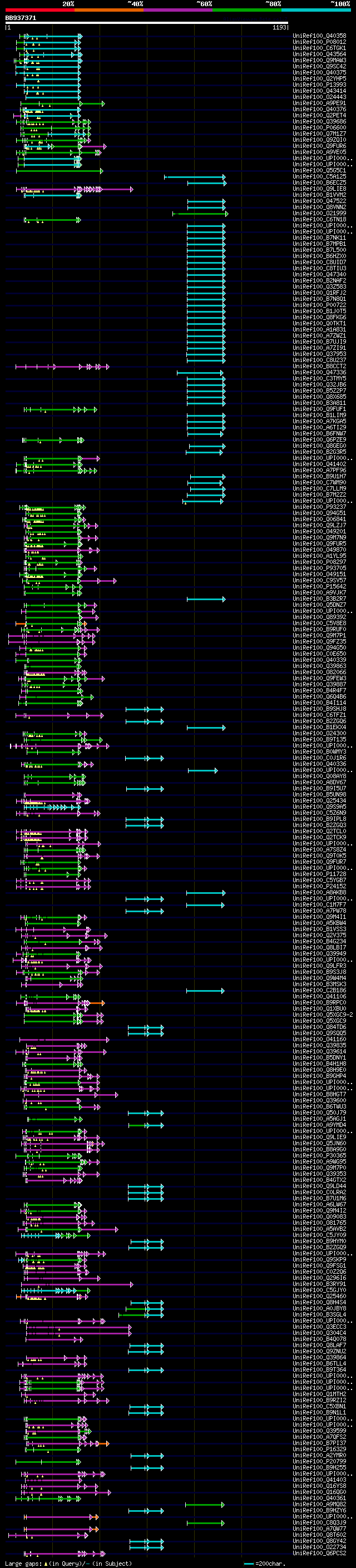
Task: Click the white query sequence bar
Action: point(147,22)
